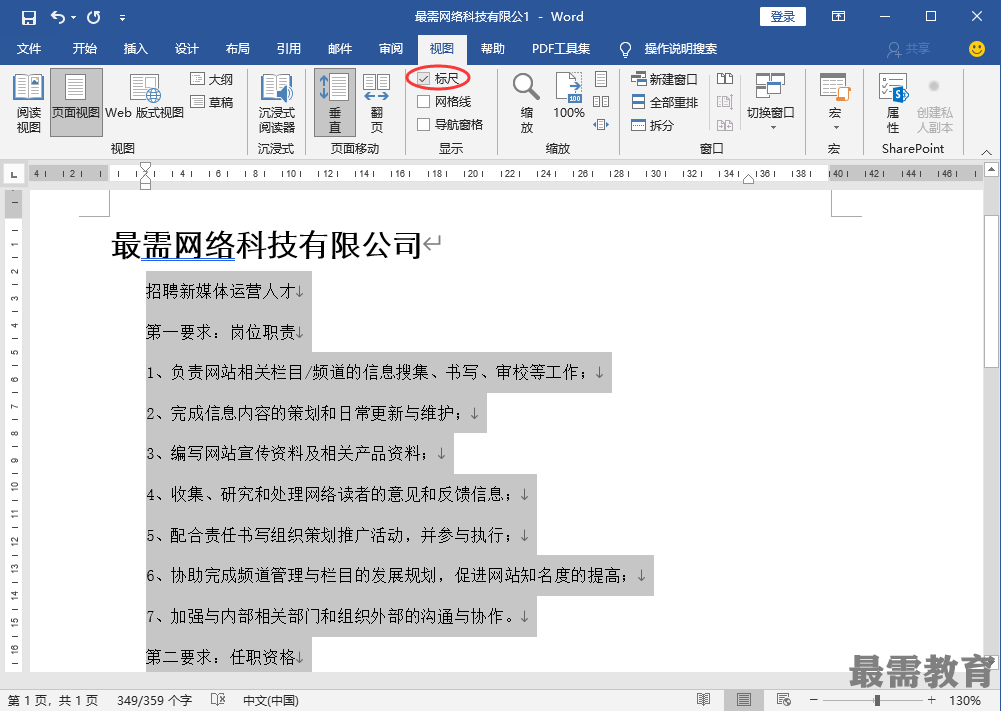Viewport: 1001px width, 711px height.
Task: Click the zoom slider handle
Action: point(877,700)
